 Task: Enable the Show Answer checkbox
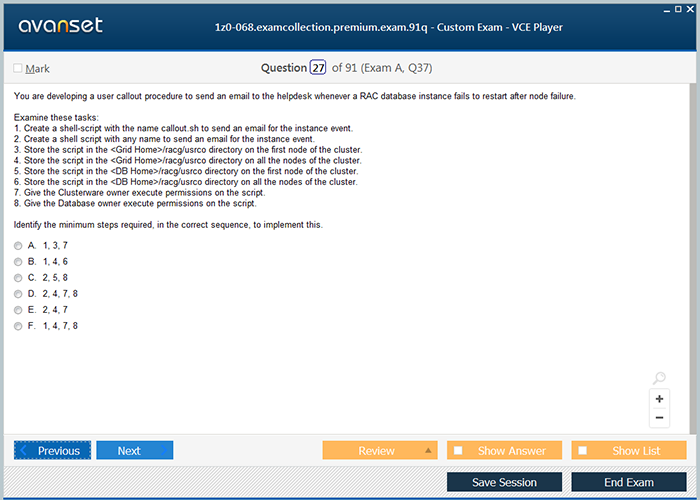click(458, 450)
